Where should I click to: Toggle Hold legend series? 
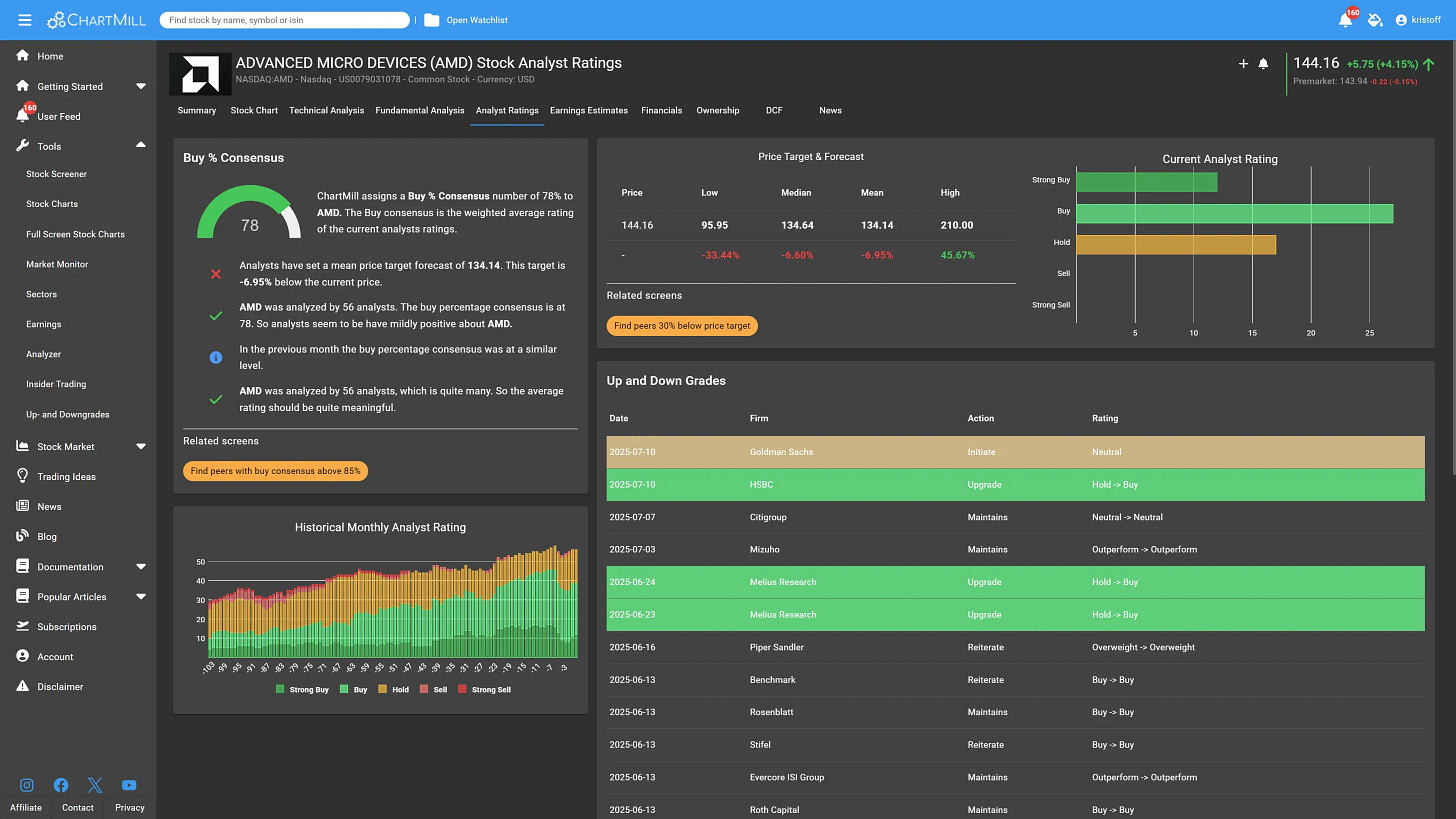(x=393, y=689)
